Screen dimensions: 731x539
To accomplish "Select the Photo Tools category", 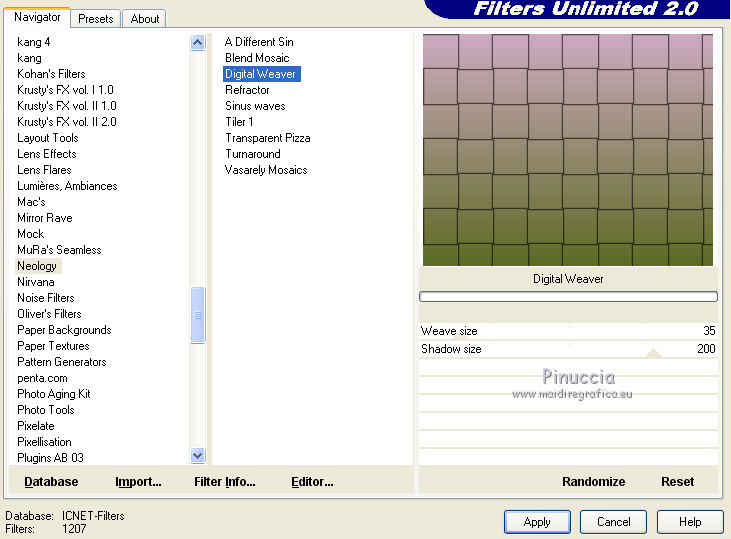I will point(46,409).
